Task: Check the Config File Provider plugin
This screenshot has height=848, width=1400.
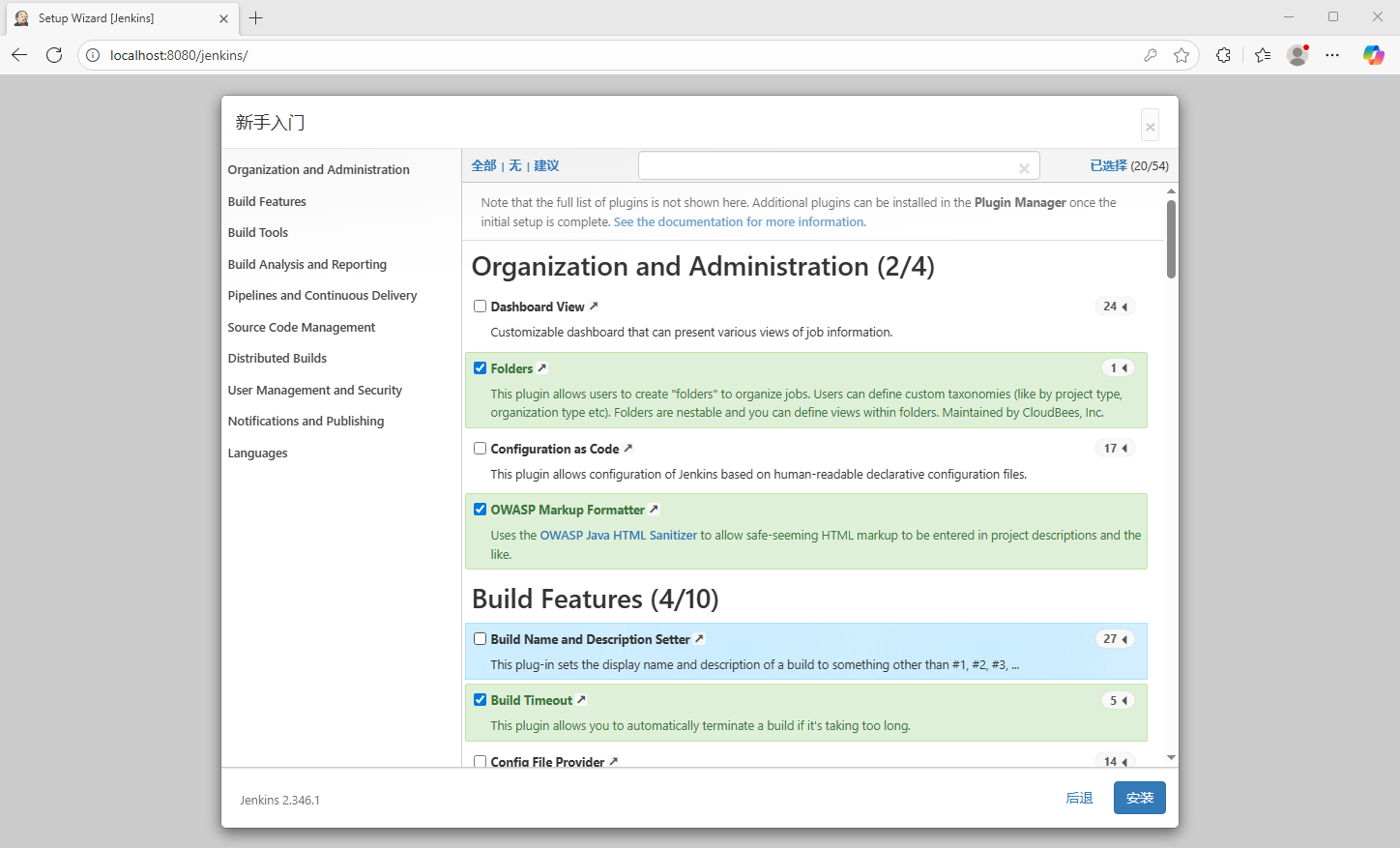Action: point(480,761)
